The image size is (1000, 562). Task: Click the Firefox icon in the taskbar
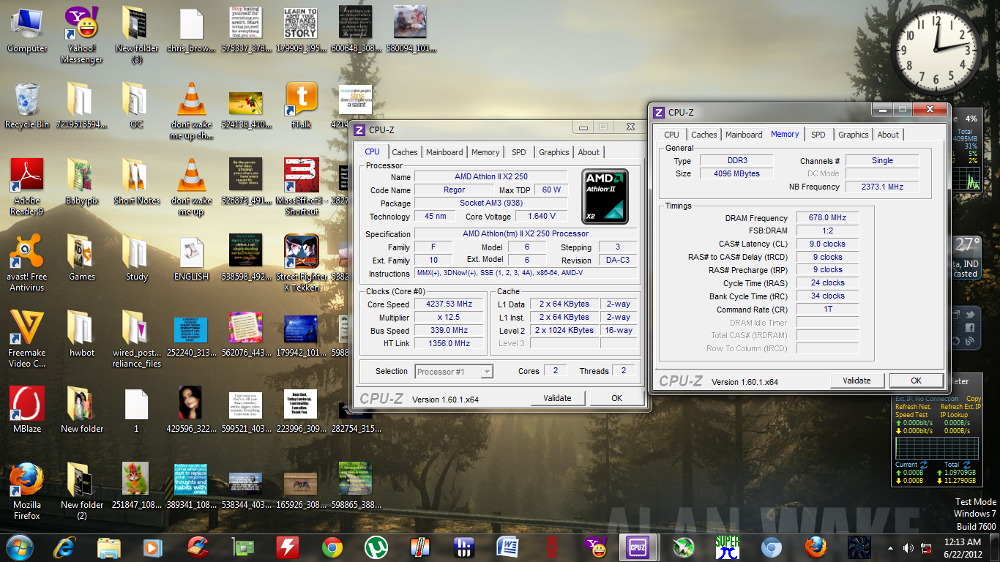815,547
